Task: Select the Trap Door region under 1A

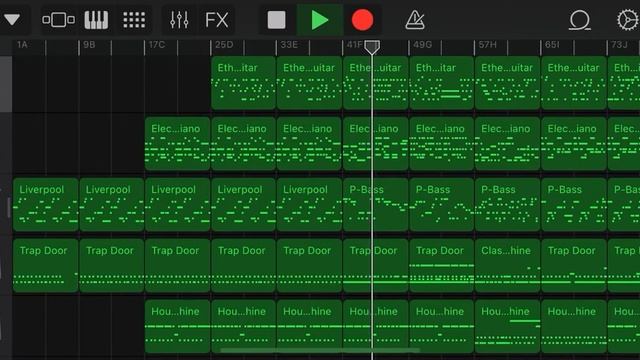Action: click(45, 265)
